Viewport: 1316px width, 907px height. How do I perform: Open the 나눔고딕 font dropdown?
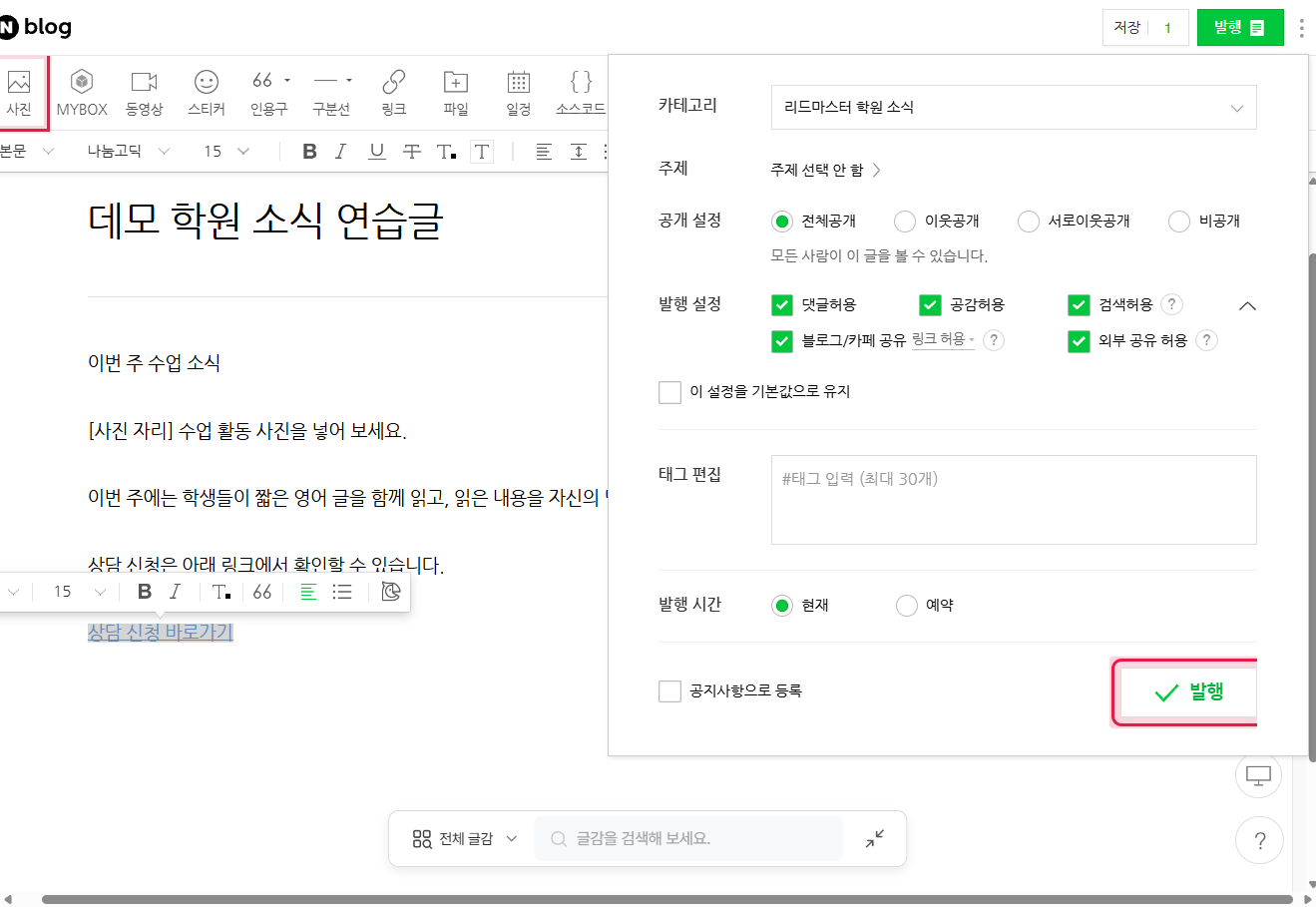[x=128, y=151]
